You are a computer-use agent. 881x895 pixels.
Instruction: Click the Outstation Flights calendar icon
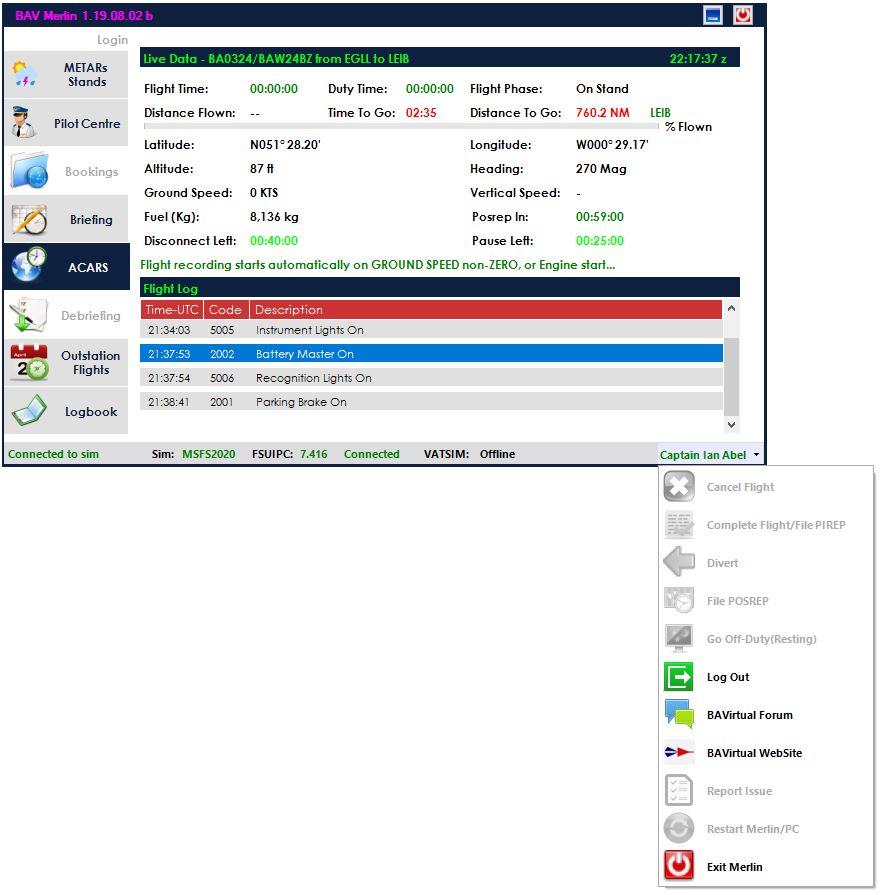(29, 362)
